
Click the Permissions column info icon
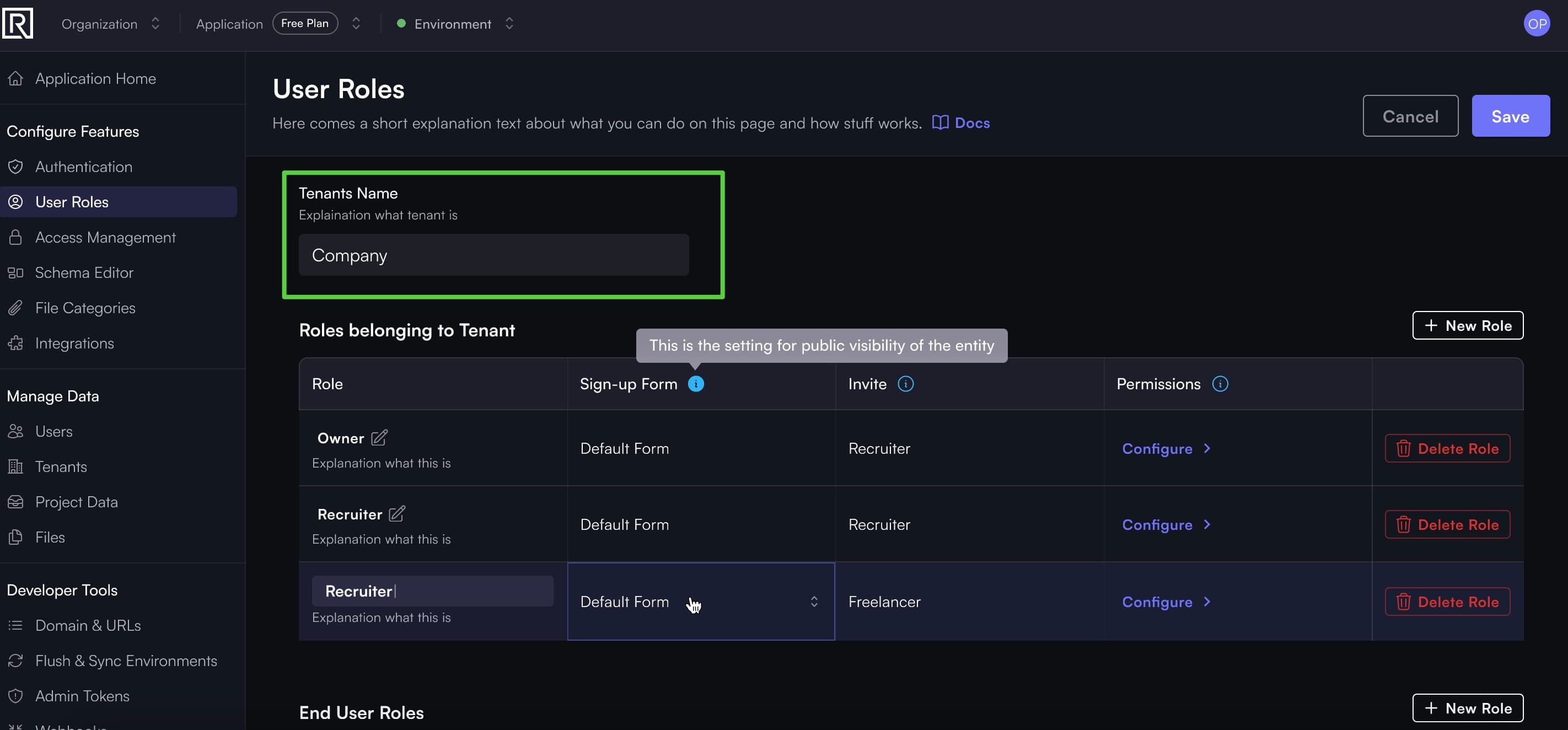tap(1220, 384)
